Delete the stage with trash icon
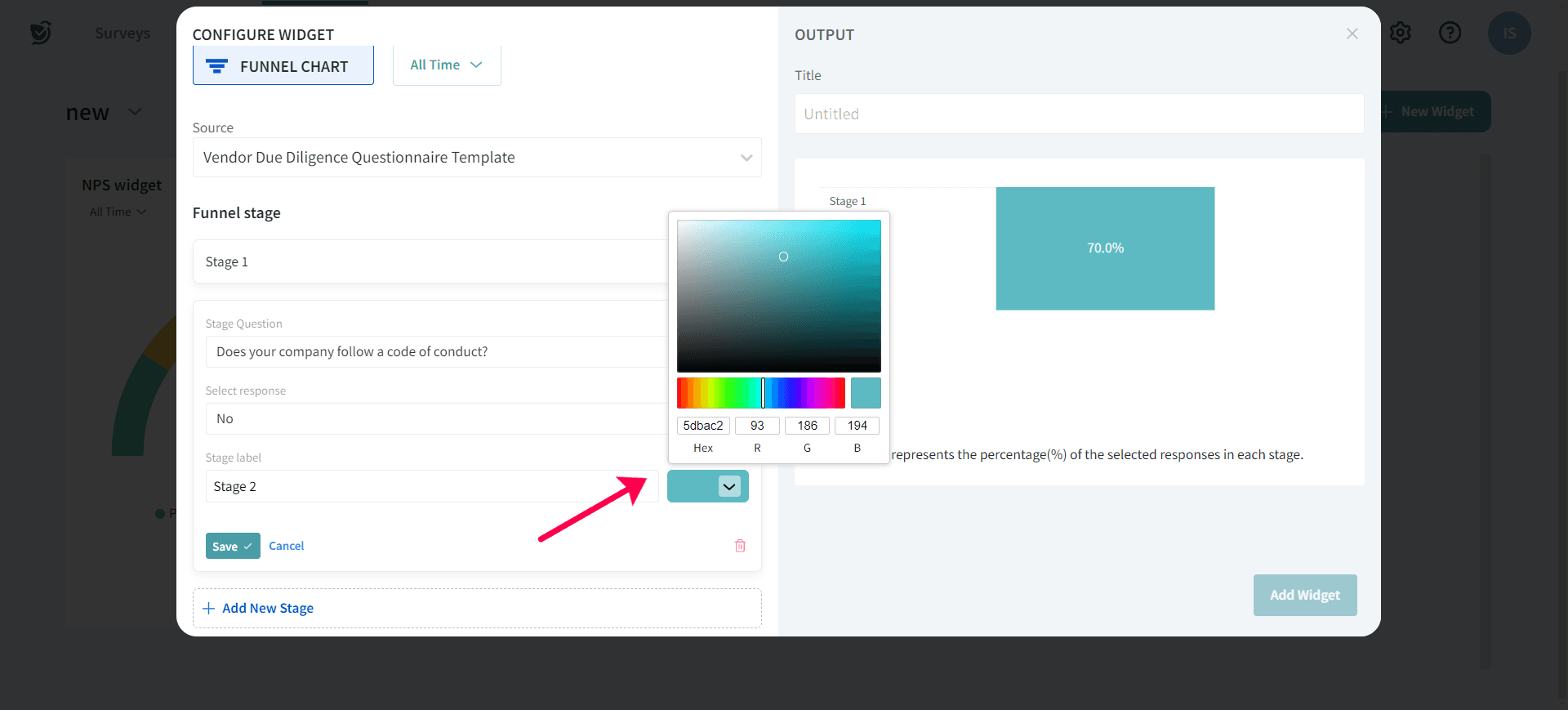This screenshot has width=1568, height=710. pos(740,546)
